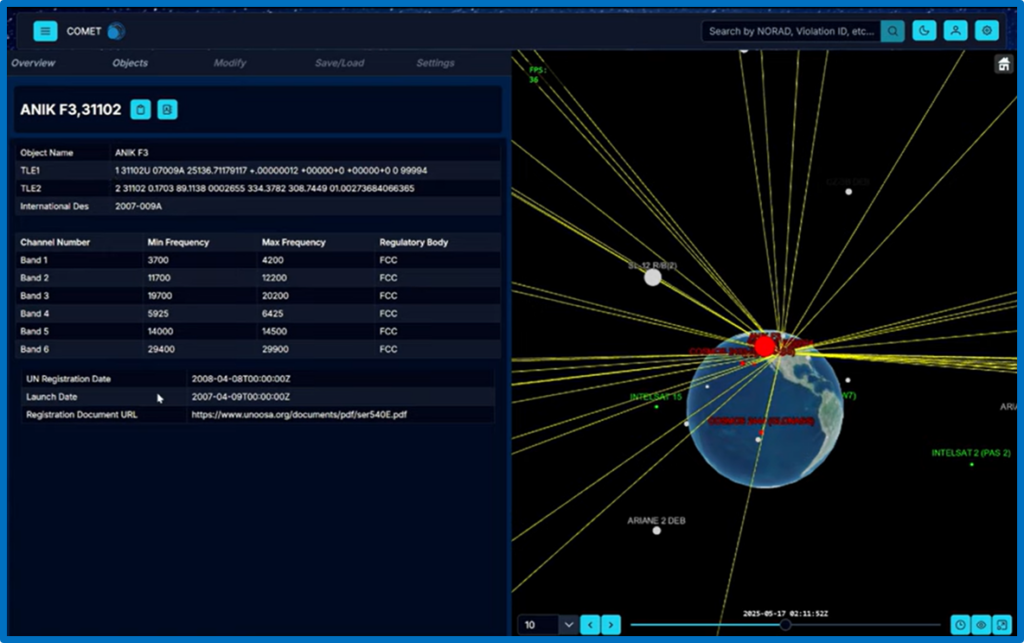Viewport: 1024px width, 643px height.
Task: Click the NORAD search input field
Action: (791, 31)
